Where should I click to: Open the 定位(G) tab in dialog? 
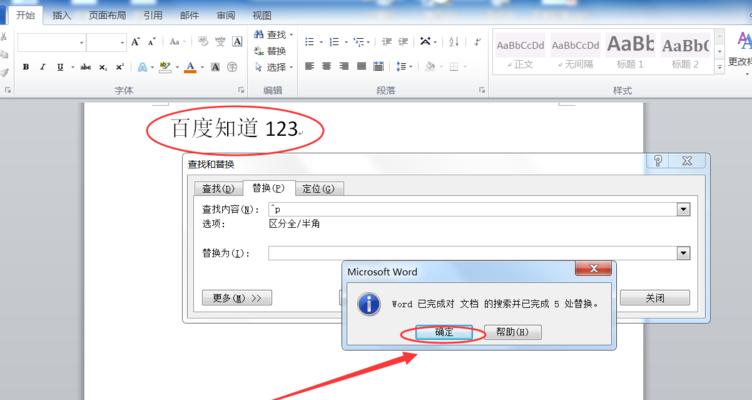[x=319, y=188]
